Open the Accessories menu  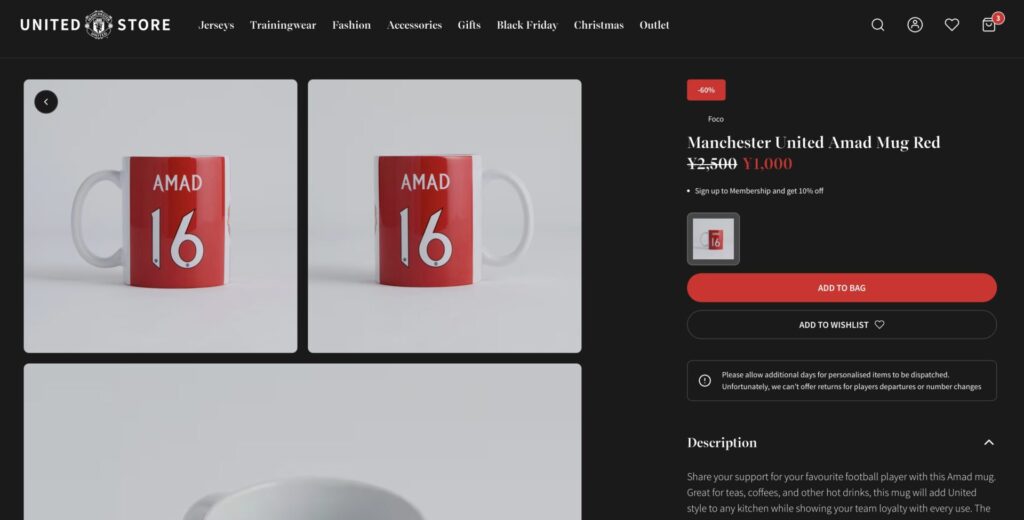(414, 25)
